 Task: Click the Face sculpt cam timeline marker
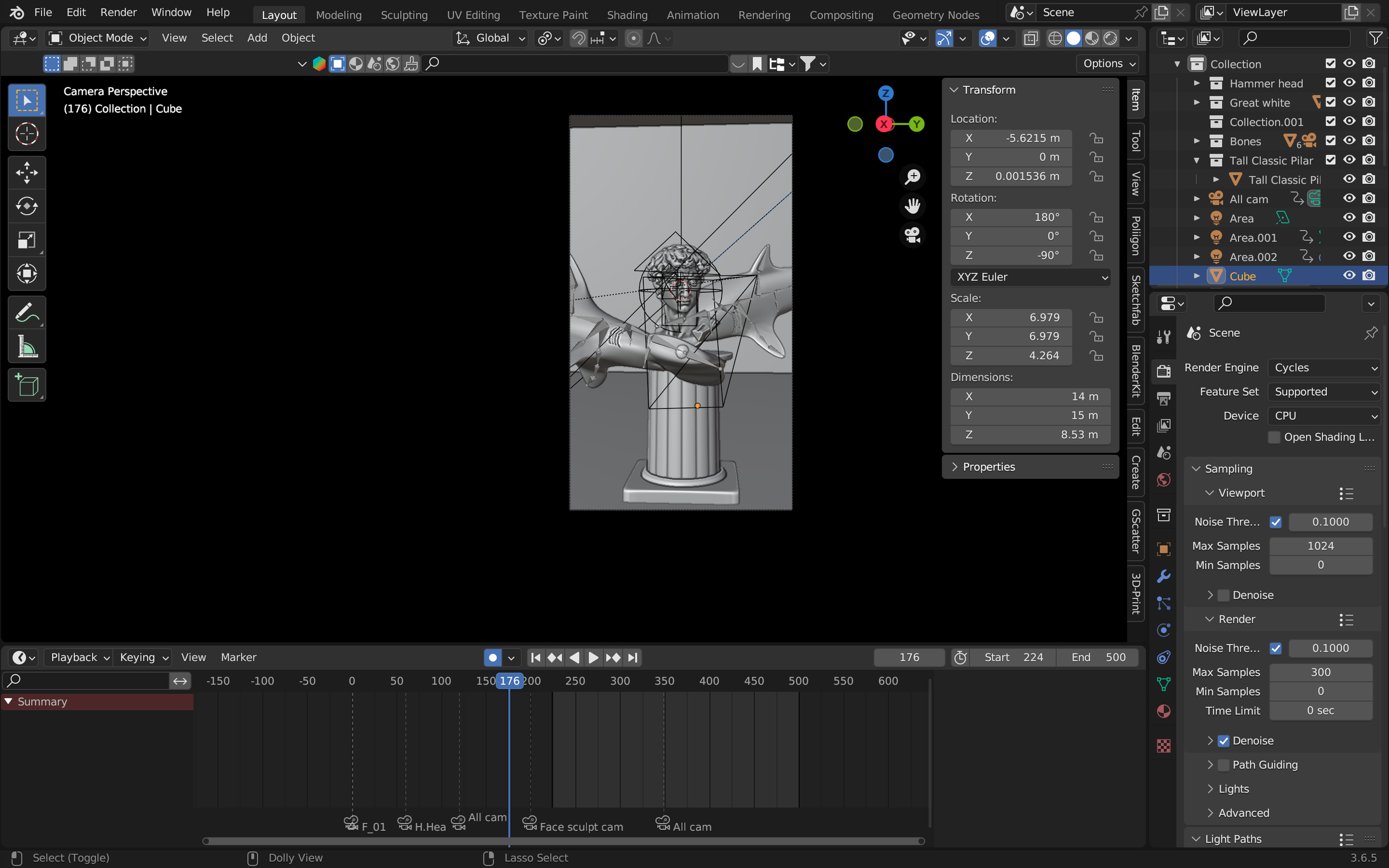(529, 823)
